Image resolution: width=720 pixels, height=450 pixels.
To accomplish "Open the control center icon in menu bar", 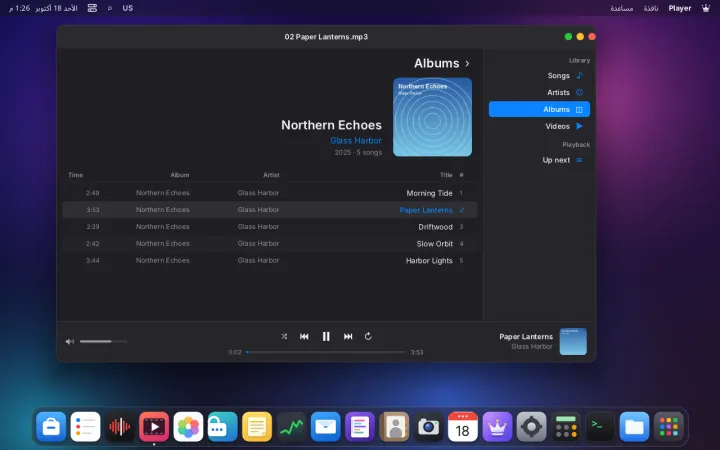I will 92,8.
